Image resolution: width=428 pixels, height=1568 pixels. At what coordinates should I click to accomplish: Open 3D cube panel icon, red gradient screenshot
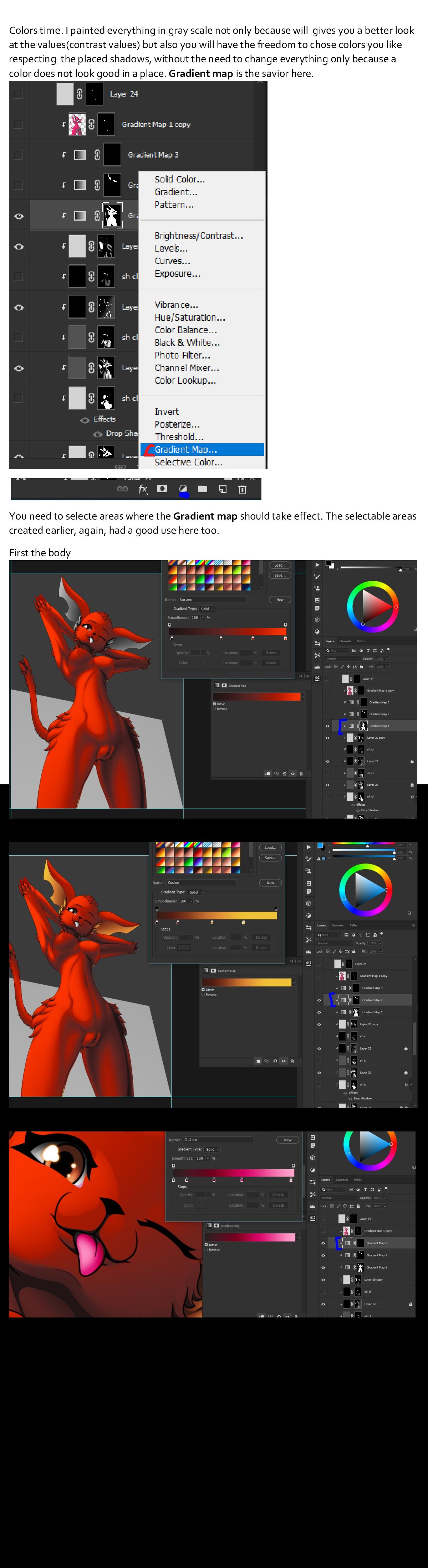click(317, 620)
